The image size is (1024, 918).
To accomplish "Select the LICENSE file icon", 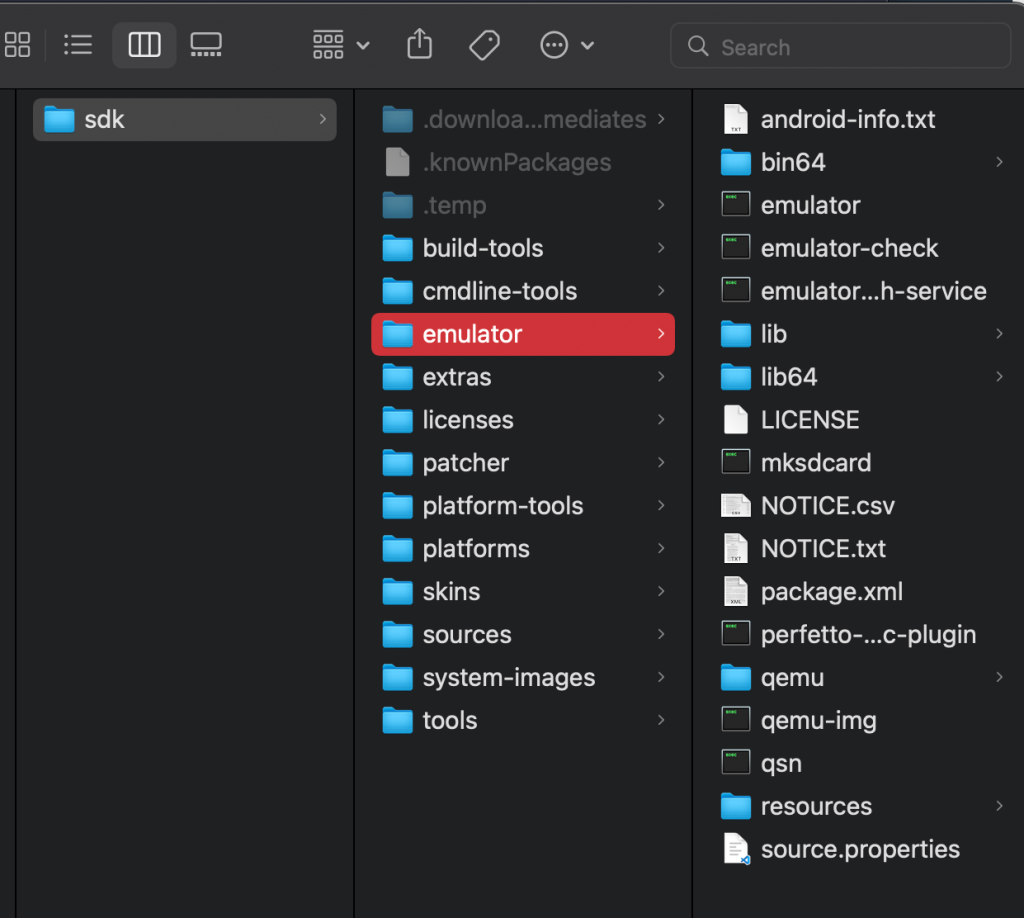I will [735, 420].
